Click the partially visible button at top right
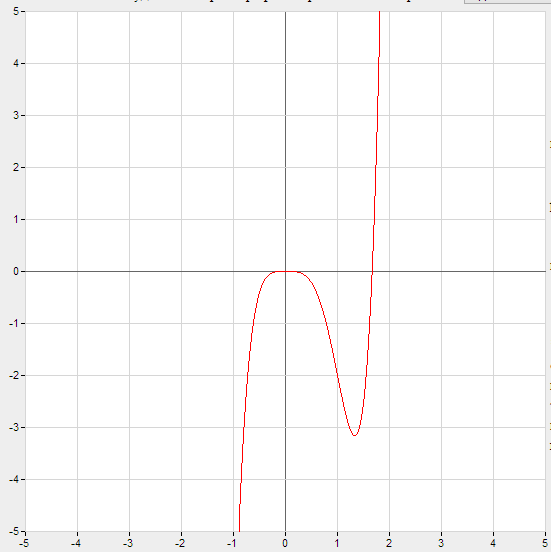Screen dimensions: 551x552 click(x=507, y=2)
